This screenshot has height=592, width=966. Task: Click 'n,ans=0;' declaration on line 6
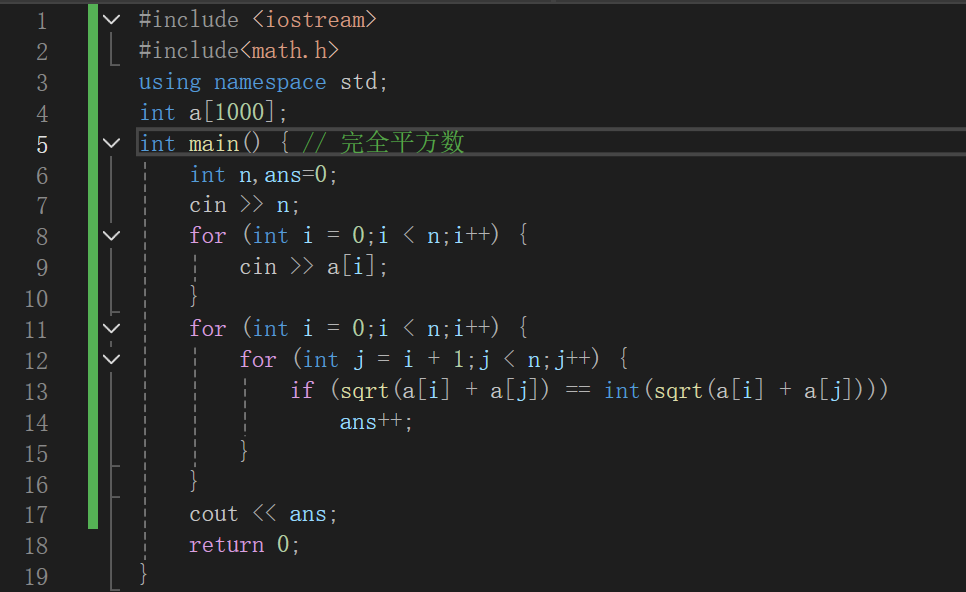[x=288, y=176]
